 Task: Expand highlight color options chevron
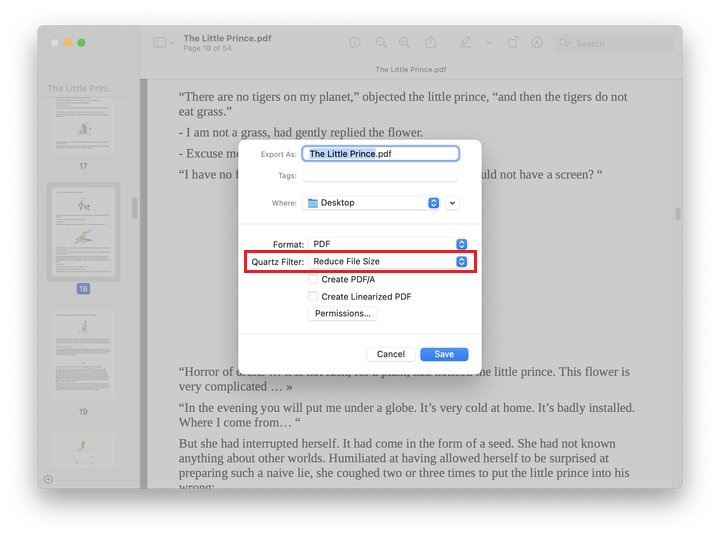489,43
